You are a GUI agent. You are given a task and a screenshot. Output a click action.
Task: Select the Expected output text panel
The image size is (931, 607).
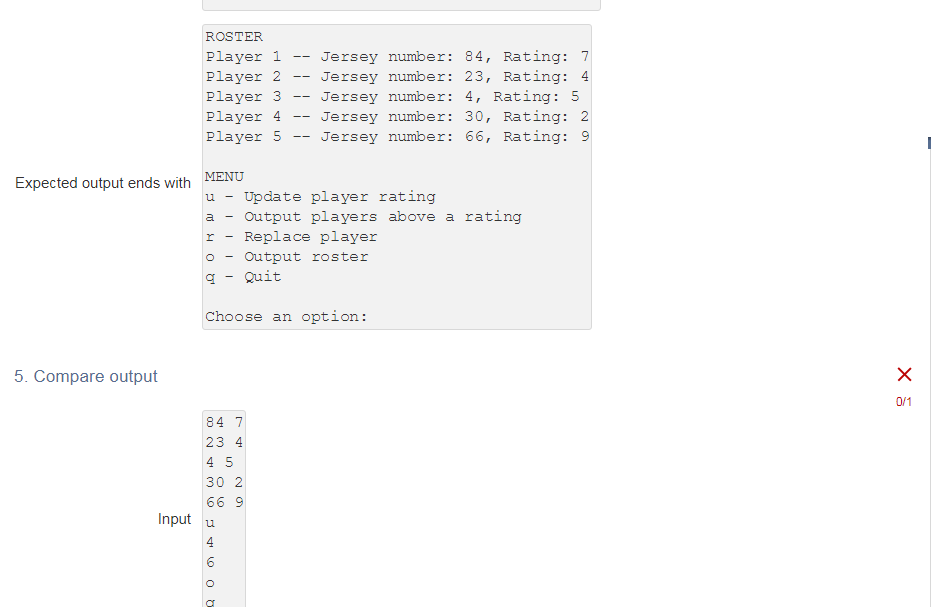click(396, 176)
